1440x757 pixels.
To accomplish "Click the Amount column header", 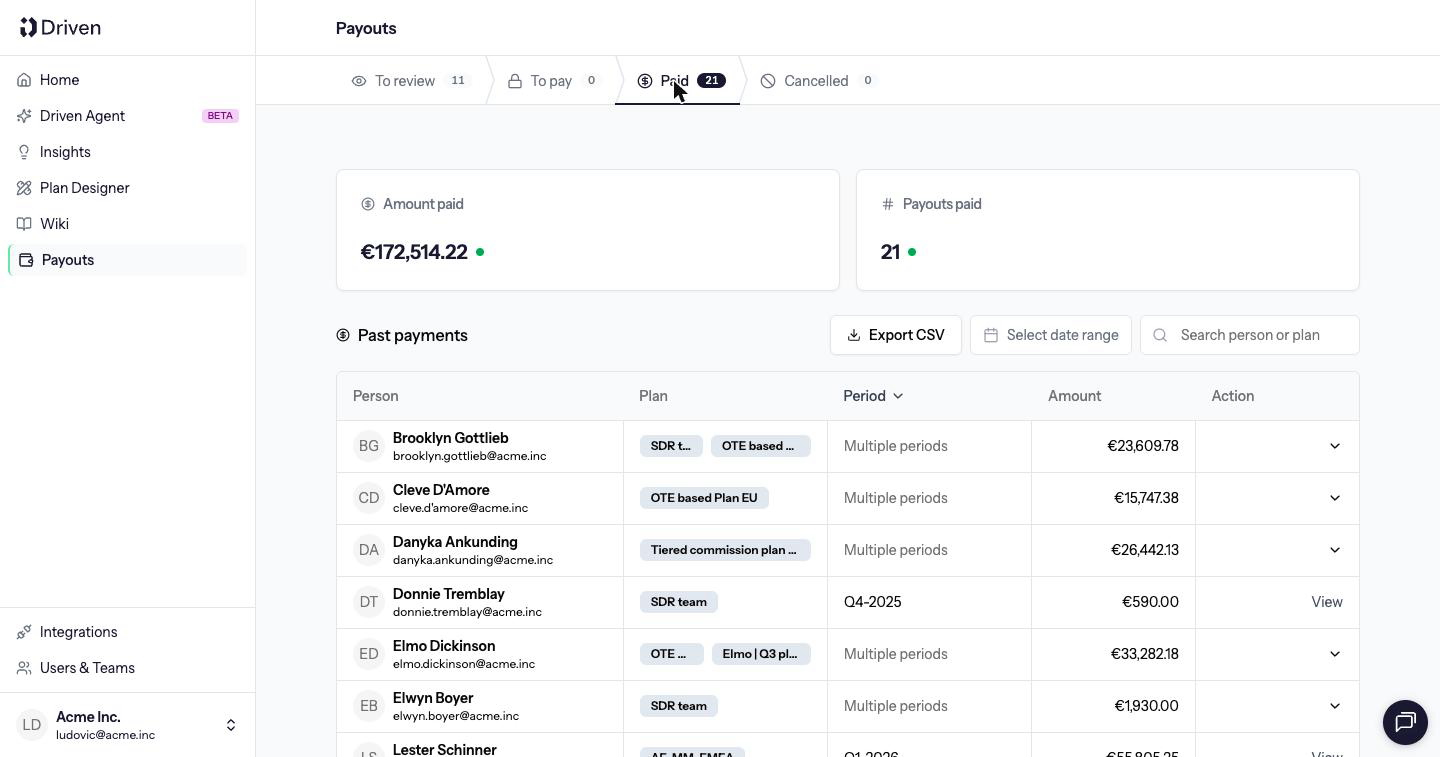I will pyautogui.click(x=1074, y=396).
